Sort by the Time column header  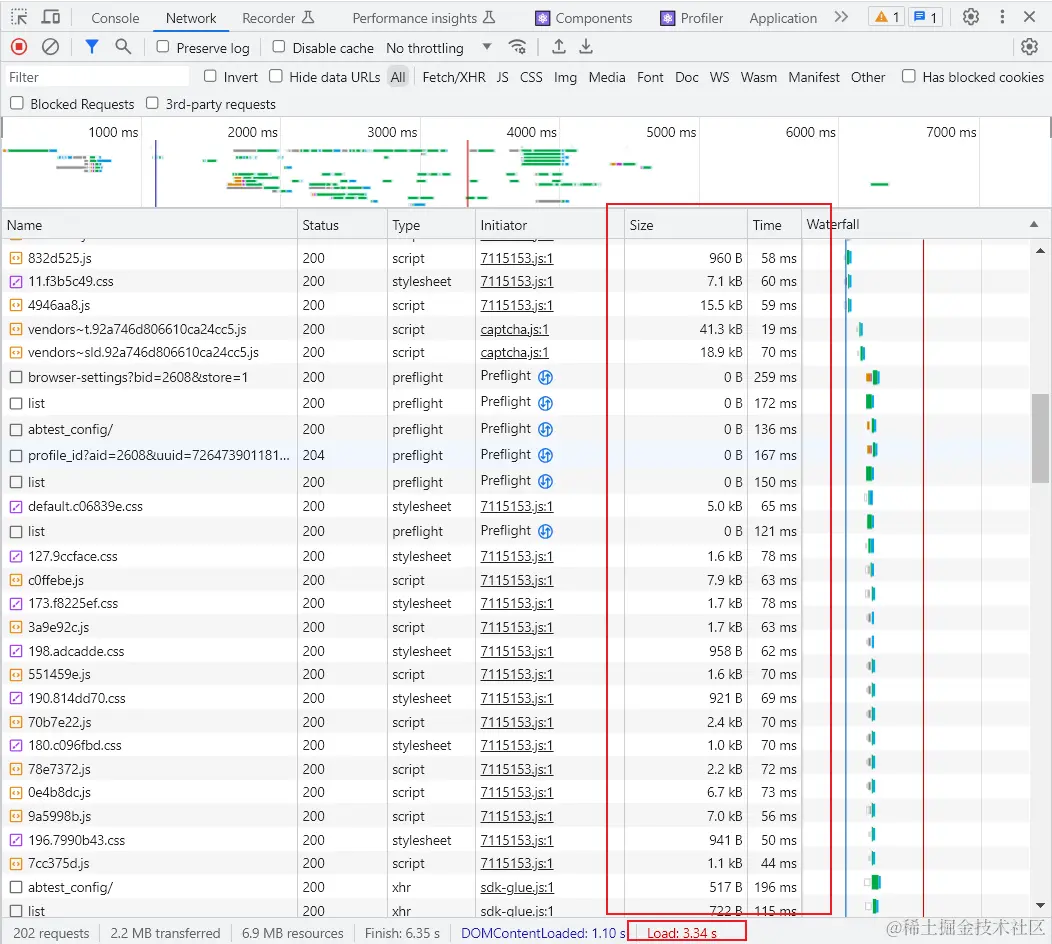[774, 225]
